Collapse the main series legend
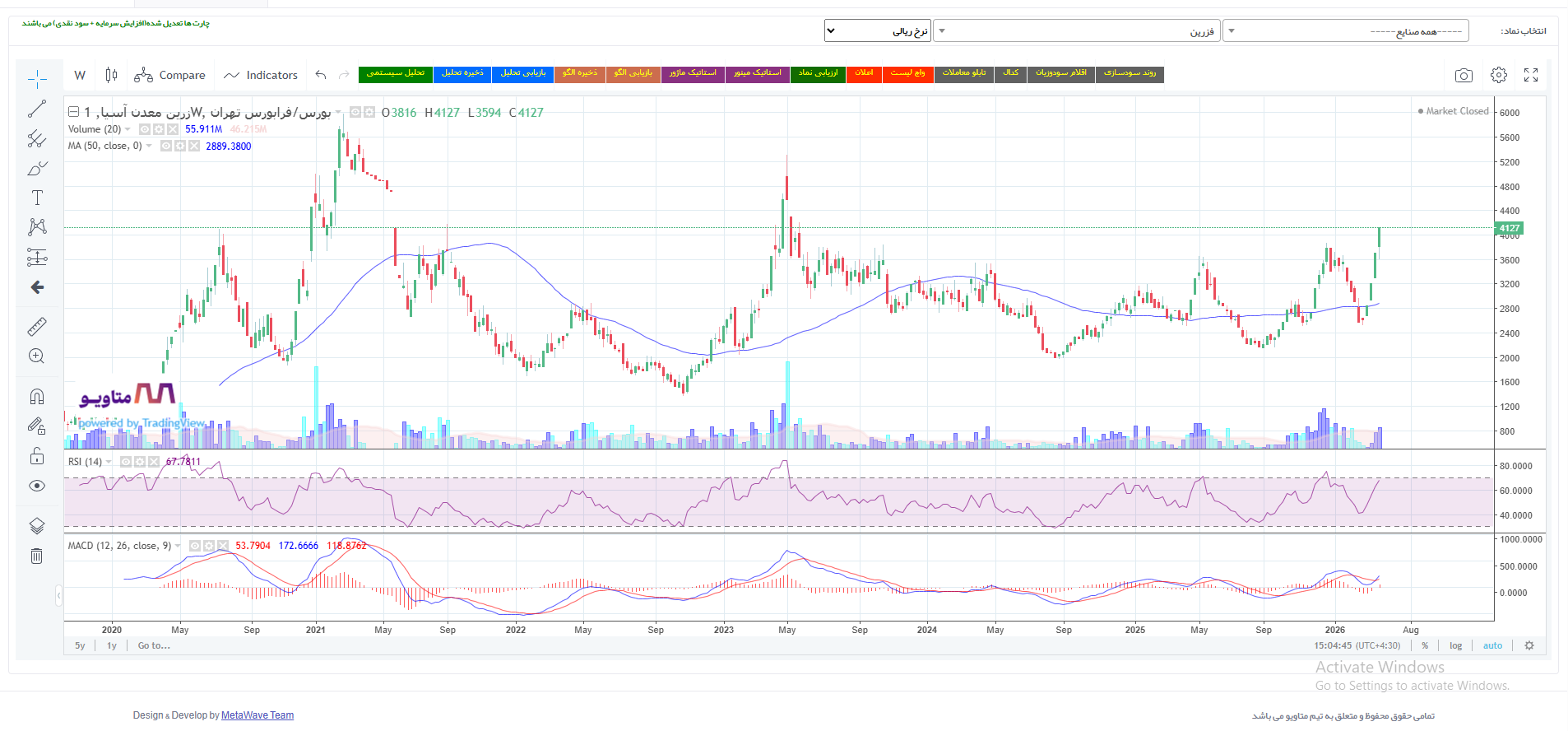 coord(73,112)
